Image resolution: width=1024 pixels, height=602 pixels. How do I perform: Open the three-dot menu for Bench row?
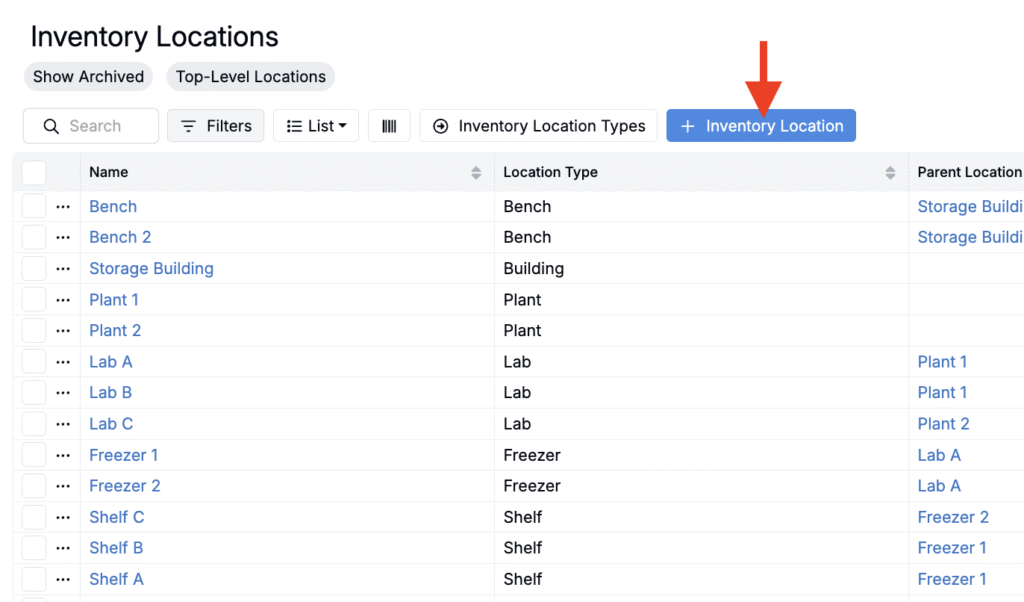point(63,207)
